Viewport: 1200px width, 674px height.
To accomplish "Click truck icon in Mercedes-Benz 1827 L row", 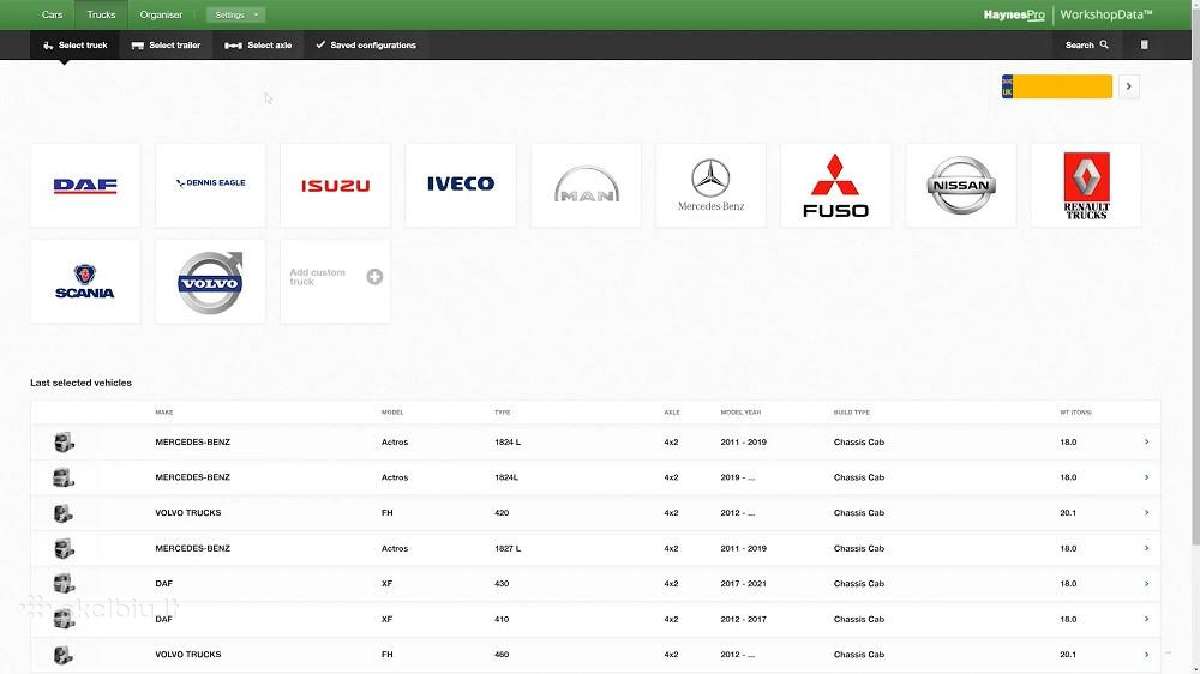I will tap(64, 548).
